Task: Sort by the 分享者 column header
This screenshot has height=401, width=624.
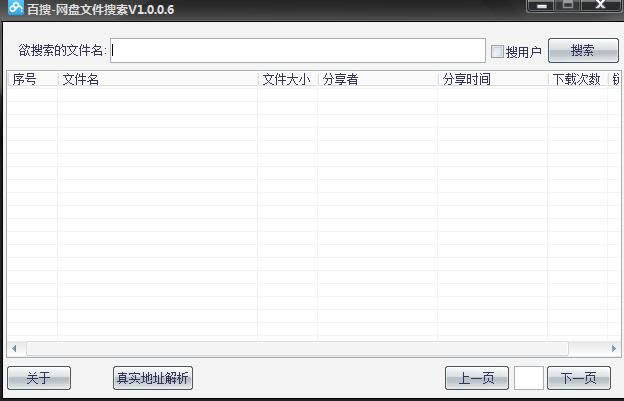Action: click(x=378, y=79)
